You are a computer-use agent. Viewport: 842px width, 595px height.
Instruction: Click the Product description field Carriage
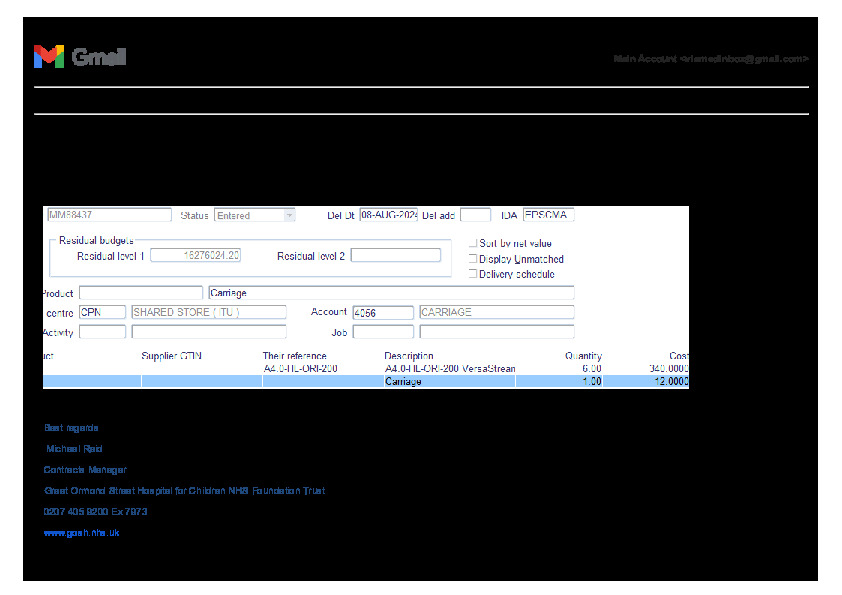click(x=390, y=293)
